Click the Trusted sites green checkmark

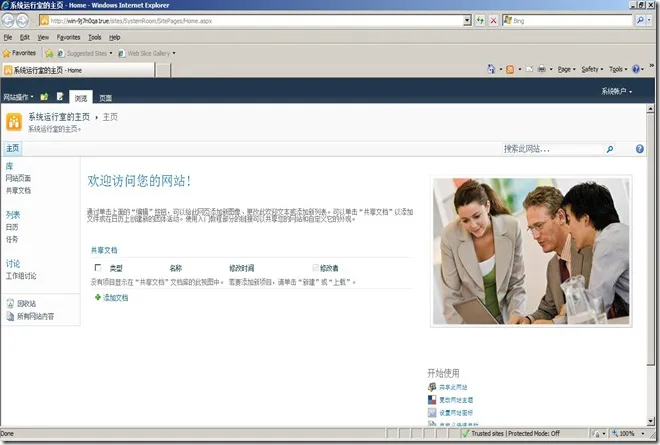pos(465,433)
